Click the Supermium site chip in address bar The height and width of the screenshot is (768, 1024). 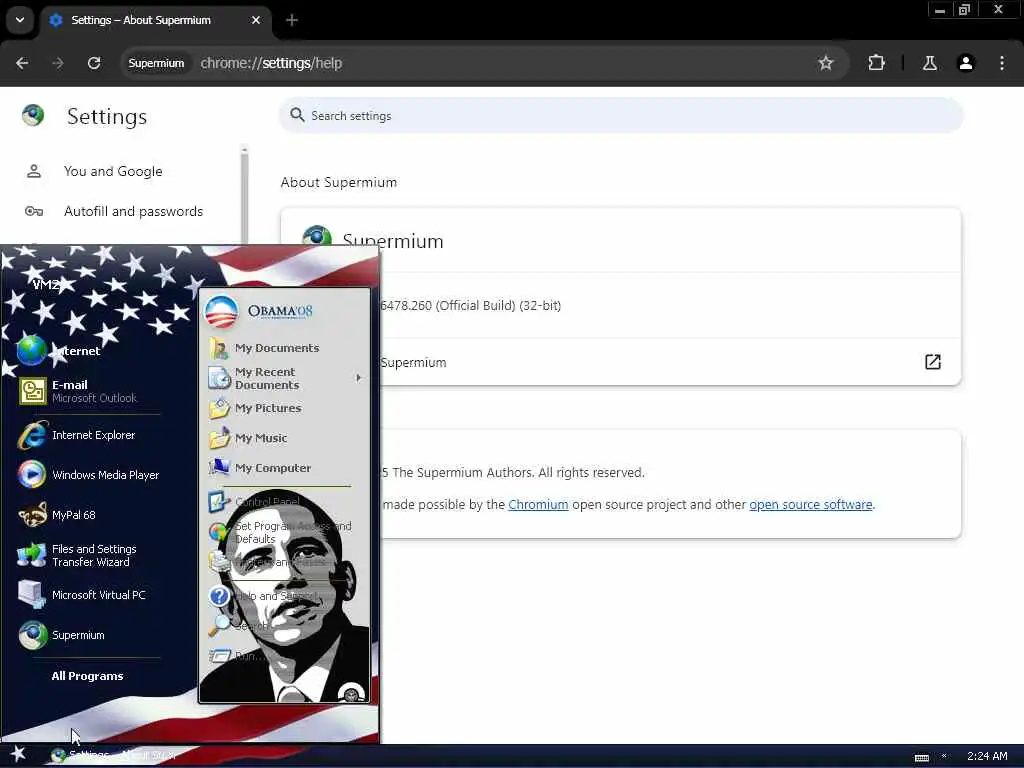click(156, 63)
